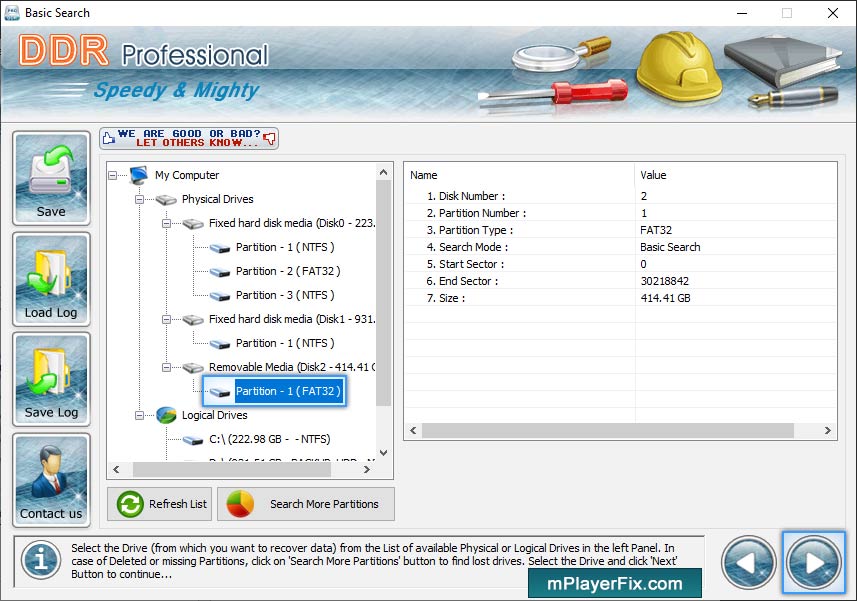
Task: Click the '4. Search Mode :' row
Action: [x=621, y=247]
